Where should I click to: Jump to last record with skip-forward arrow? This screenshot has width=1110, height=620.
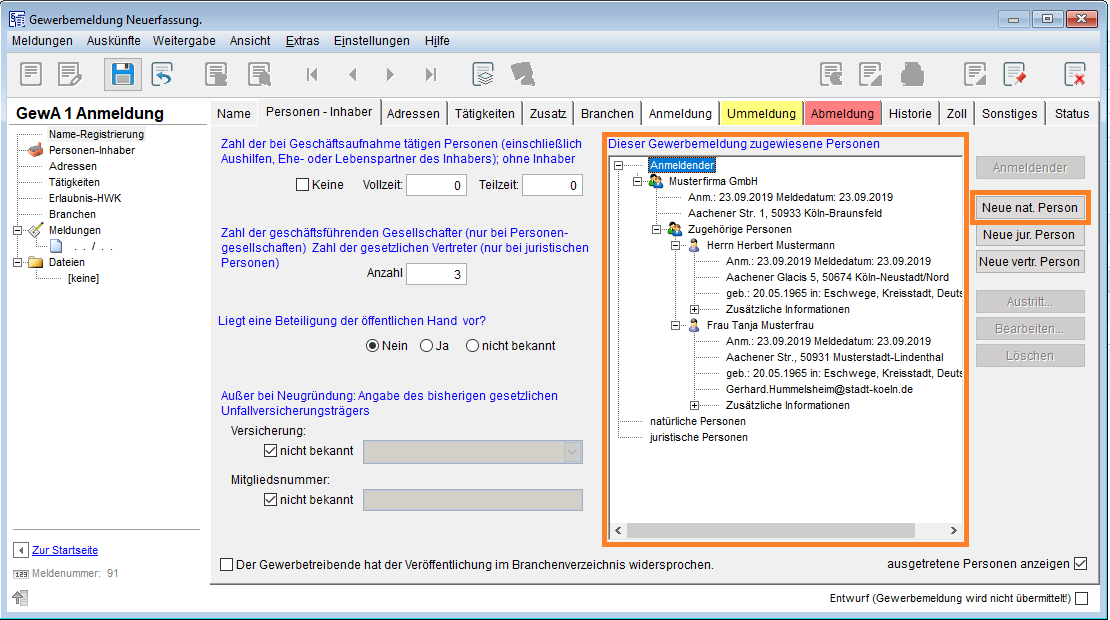click(431, 74)
